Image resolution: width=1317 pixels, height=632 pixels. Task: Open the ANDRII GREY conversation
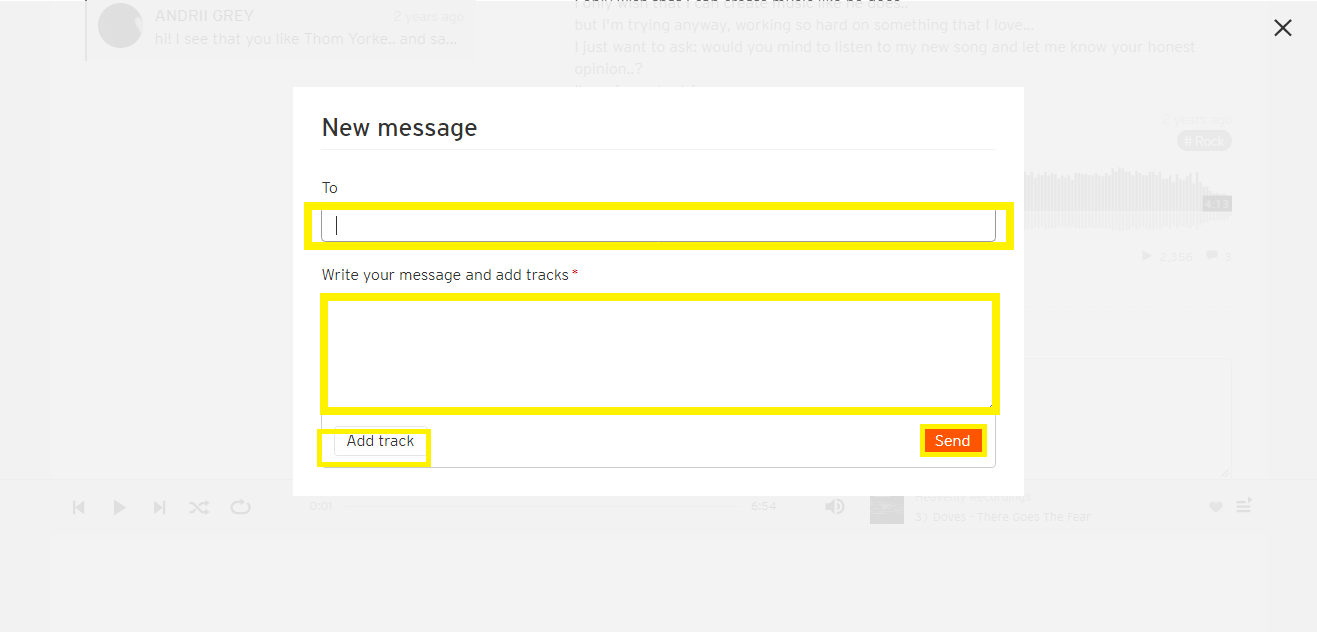[280, 28]
